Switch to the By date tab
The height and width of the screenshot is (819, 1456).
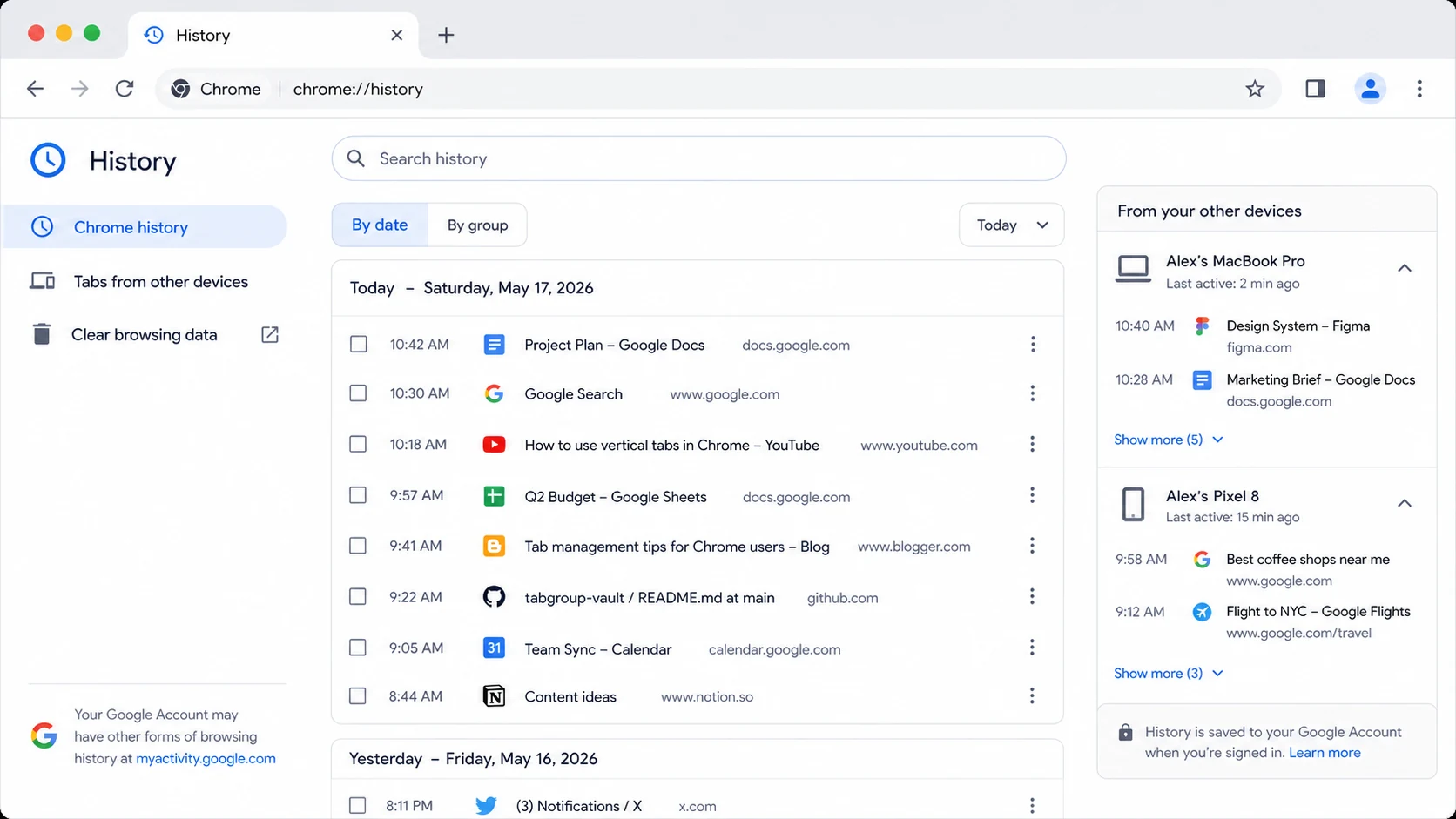click(380, 225)
